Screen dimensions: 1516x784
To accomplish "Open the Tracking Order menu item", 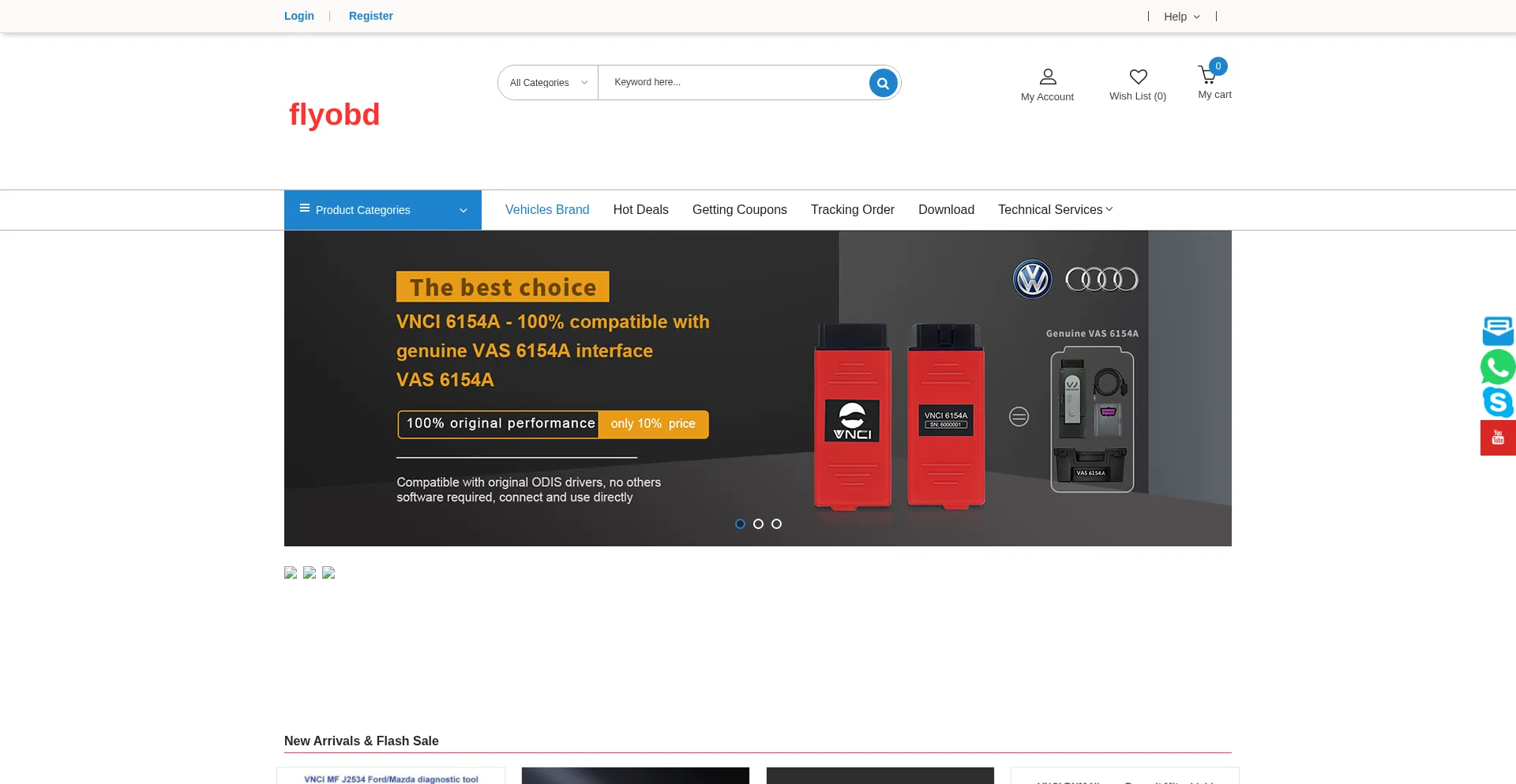I will pos(852,209).
